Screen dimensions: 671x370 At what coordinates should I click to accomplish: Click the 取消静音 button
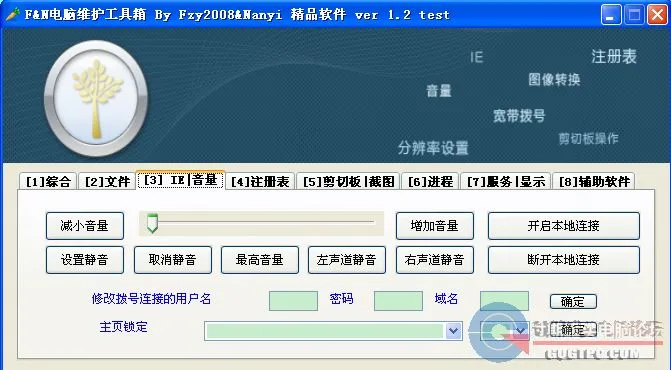[x=172, y=260]
